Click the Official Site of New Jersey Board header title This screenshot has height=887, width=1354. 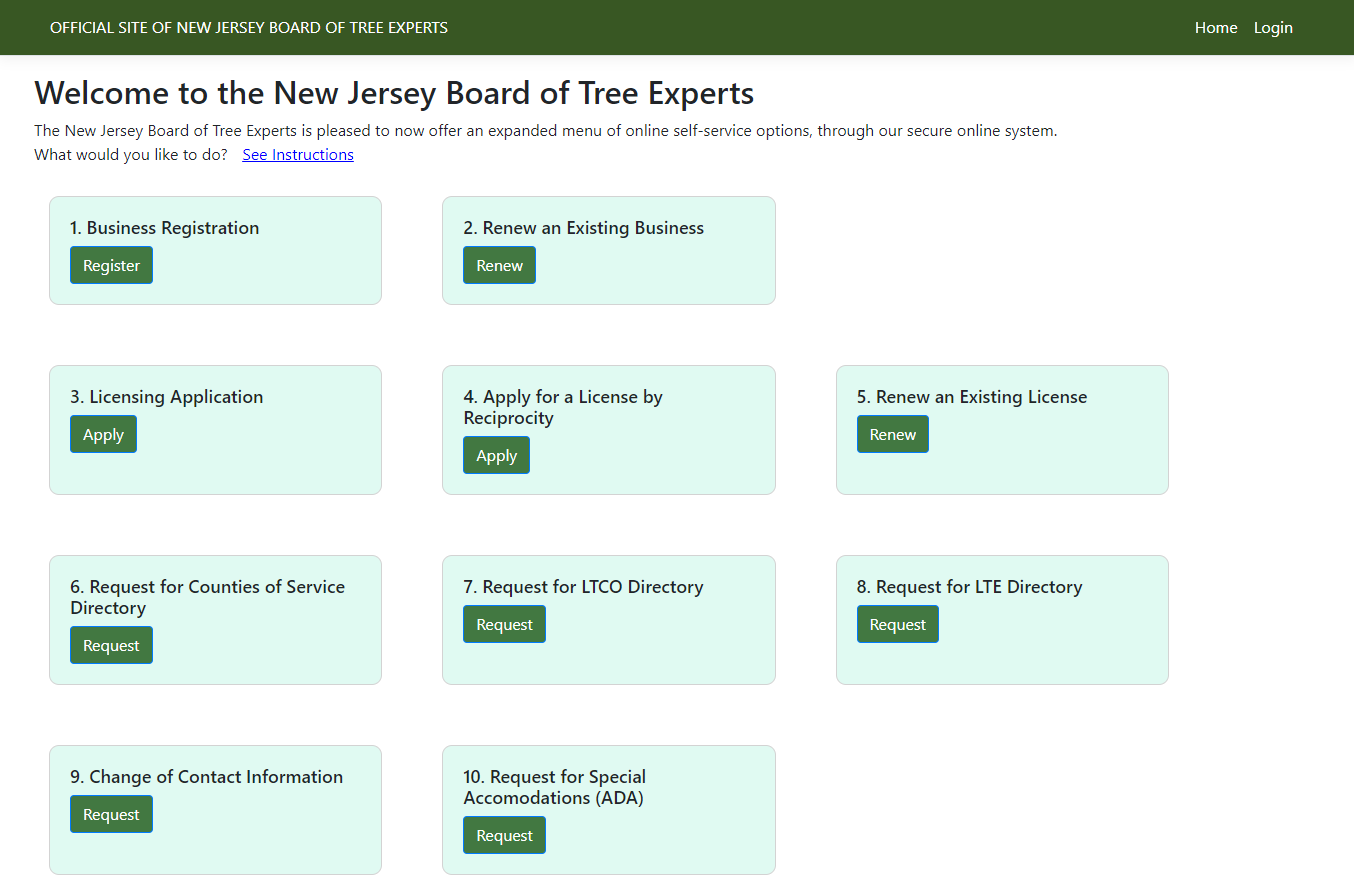coord(249,27)
